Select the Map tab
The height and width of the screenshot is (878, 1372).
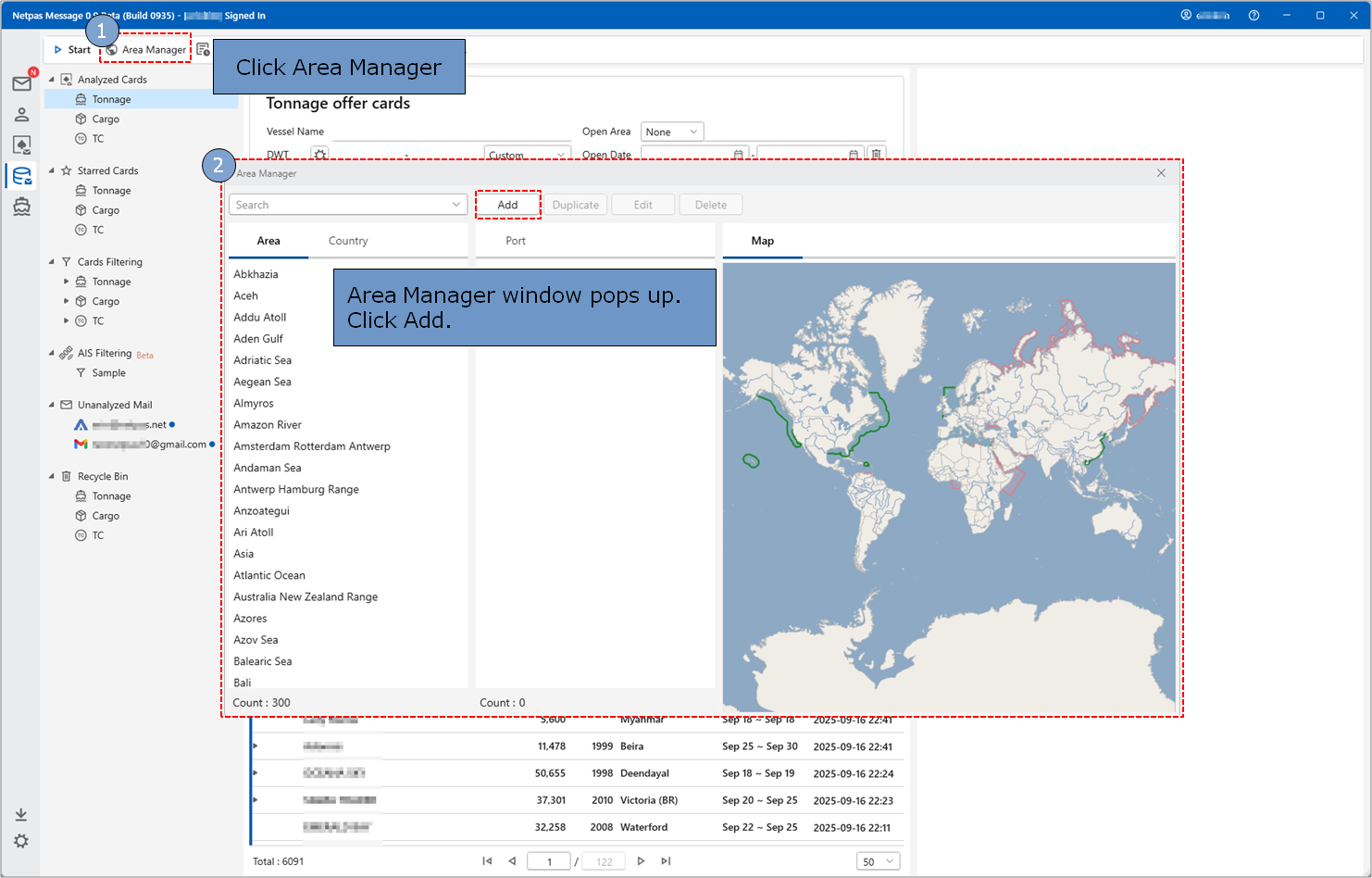[762, 241]
